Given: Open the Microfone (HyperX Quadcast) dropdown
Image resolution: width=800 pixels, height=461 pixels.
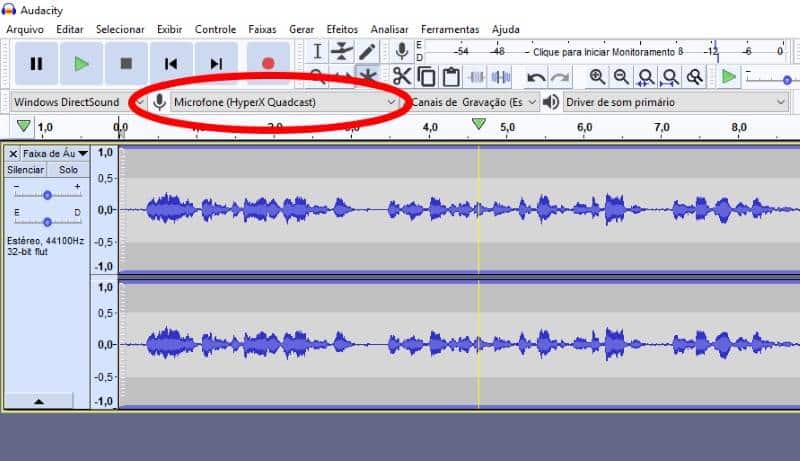Looking at the screenshot, I should click(285, 102).
